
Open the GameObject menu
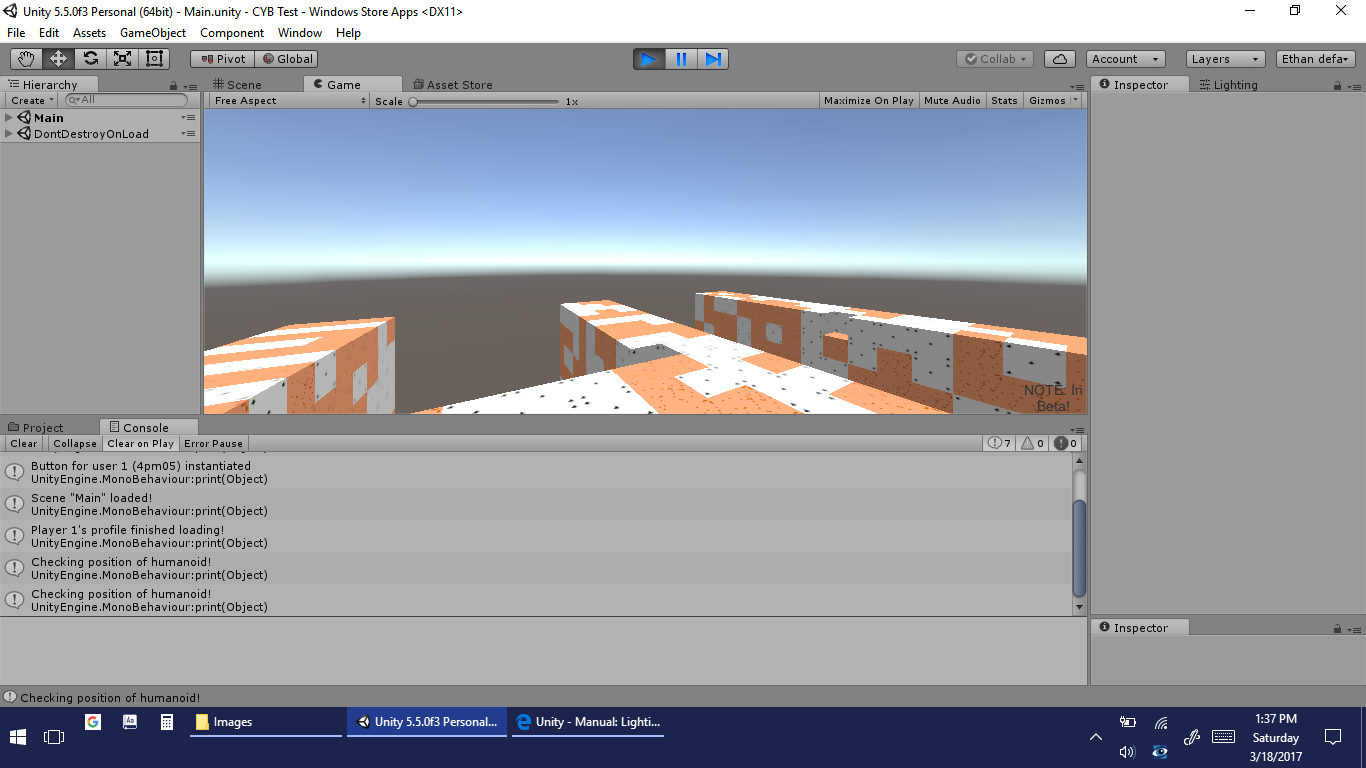coord(153,33)
